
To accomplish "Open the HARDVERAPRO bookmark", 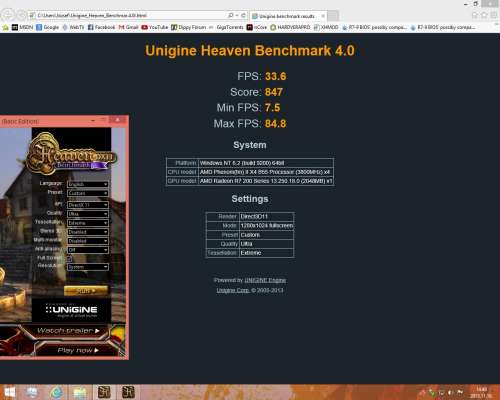I will coord(290,27).
